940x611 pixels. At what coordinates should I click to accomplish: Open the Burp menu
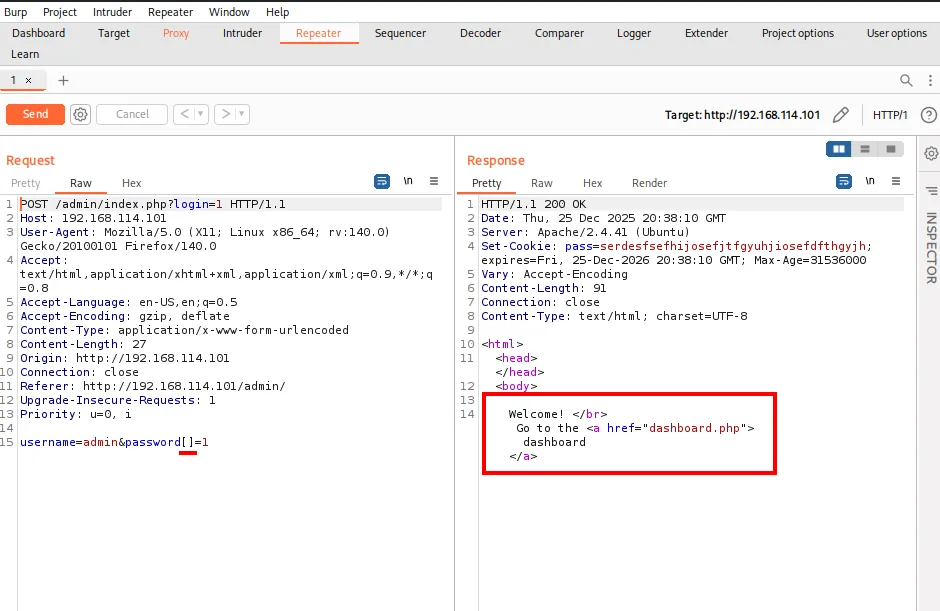[x=16, y=12]
